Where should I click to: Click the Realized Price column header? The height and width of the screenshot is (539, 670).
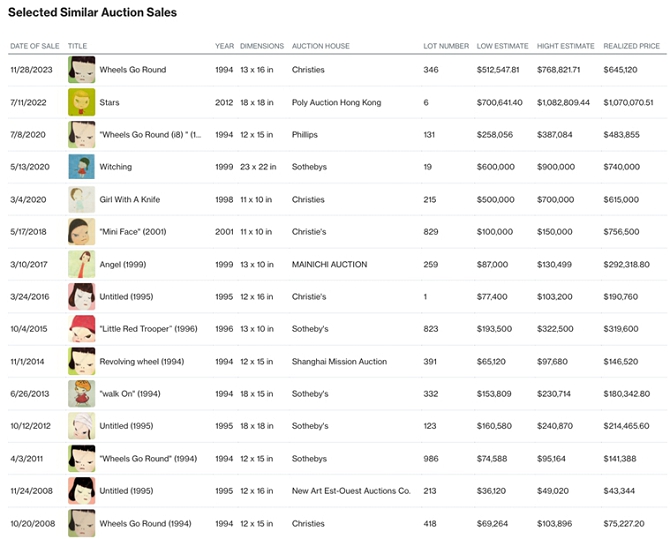coord(631,46)
